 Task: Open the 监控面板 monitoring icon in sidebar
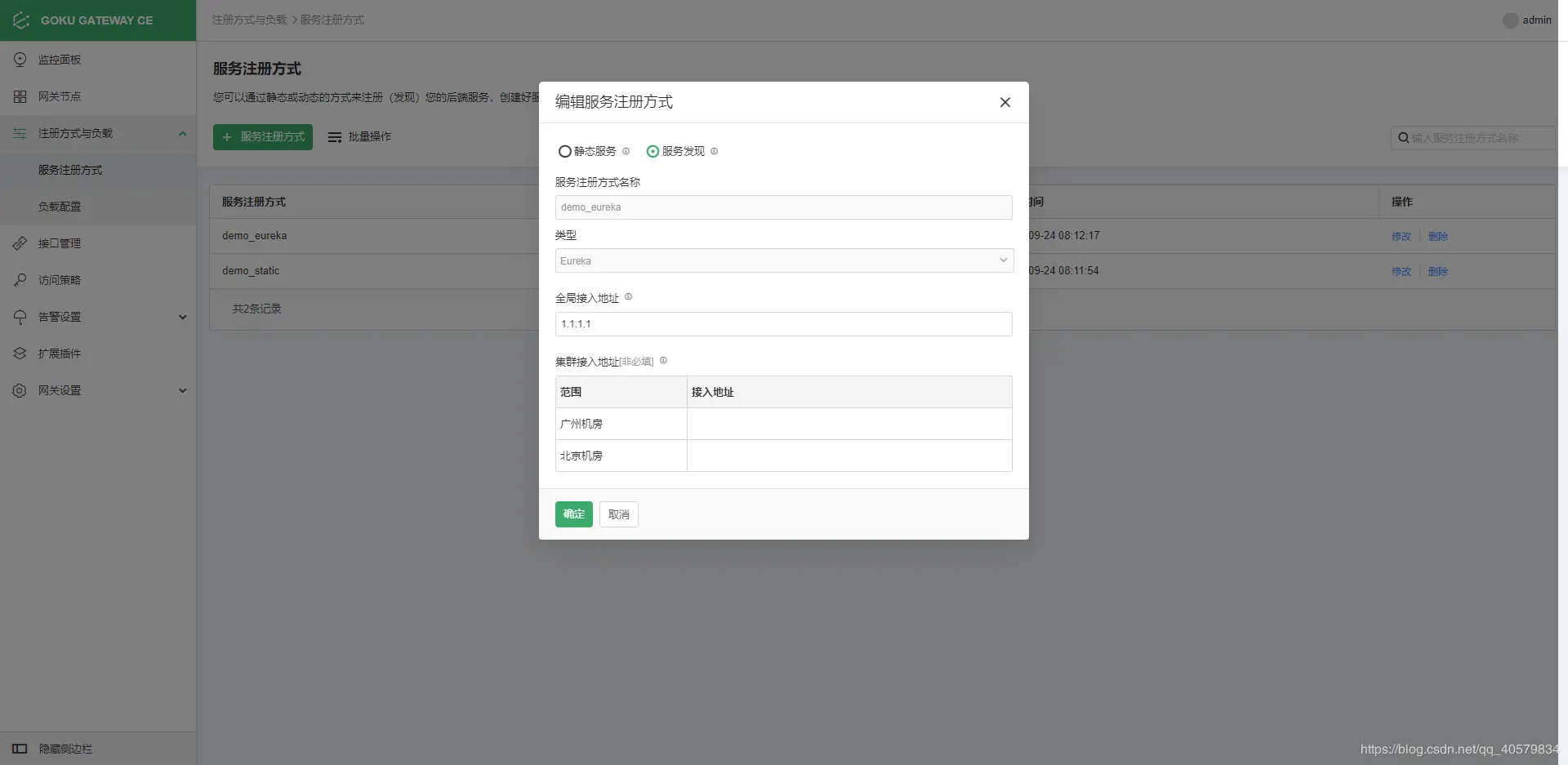point(20,60)
